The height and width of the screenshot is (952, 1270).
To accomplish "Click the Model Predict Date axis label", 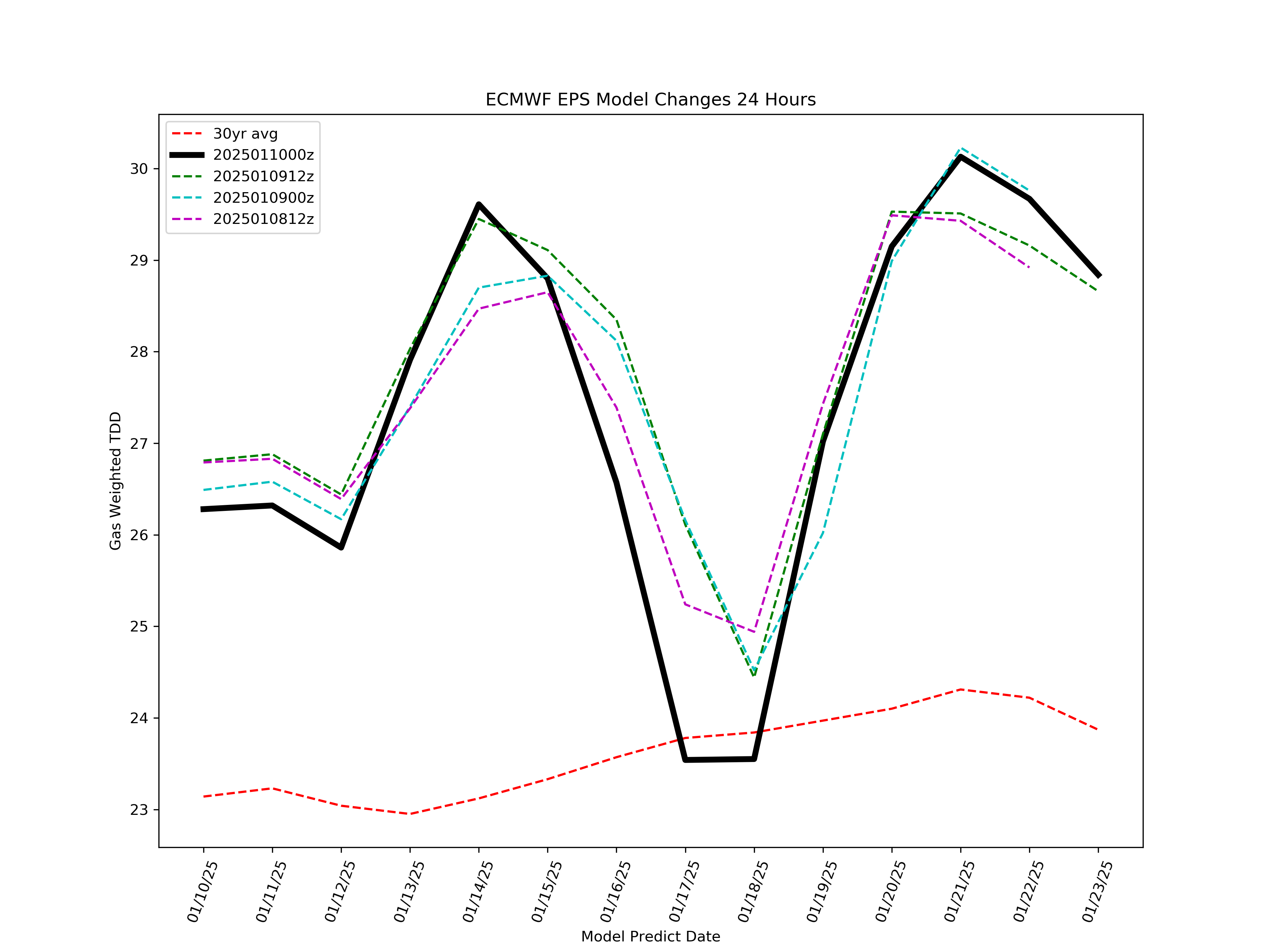I will click(651, 936).
